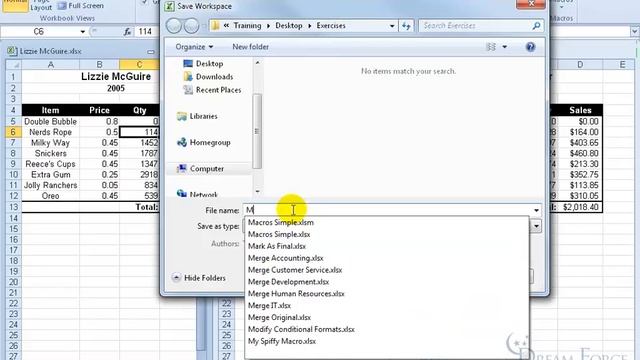
Task: Click the Back navigation arrow in Save Workspace
Action: tap(174, 26)
